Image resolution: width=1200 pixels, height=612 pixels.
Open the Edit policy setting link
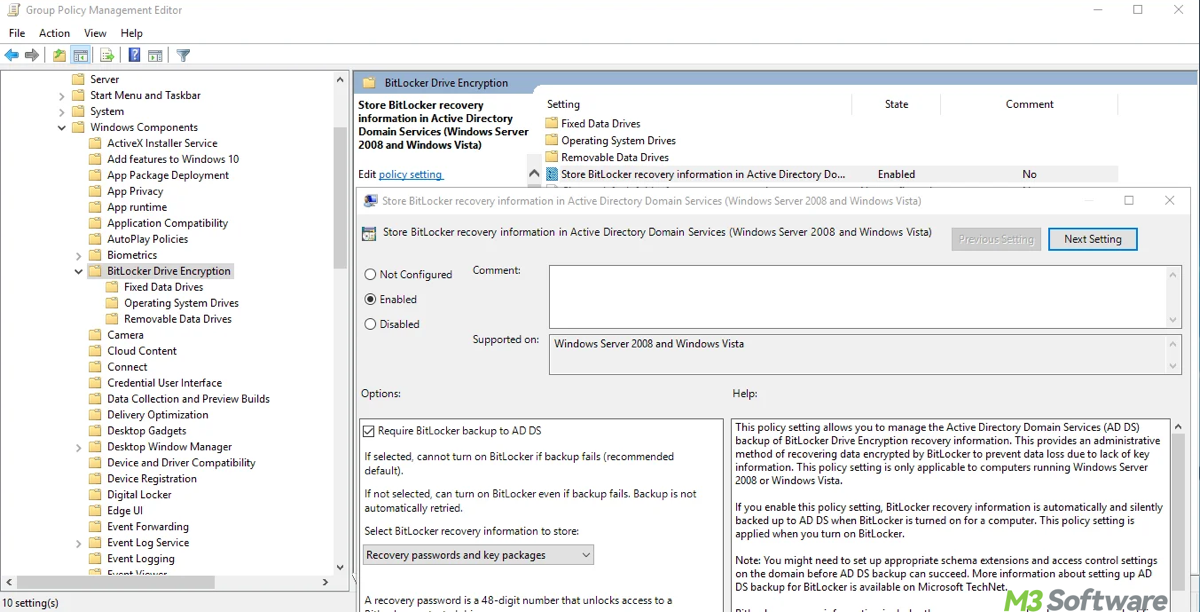410,174
